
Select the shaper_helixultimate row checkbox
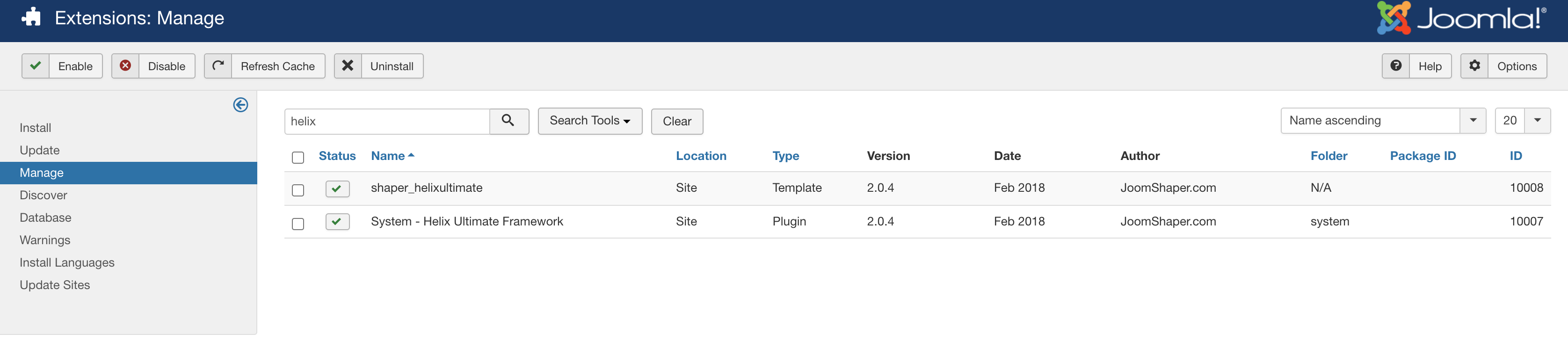(298, 190)
